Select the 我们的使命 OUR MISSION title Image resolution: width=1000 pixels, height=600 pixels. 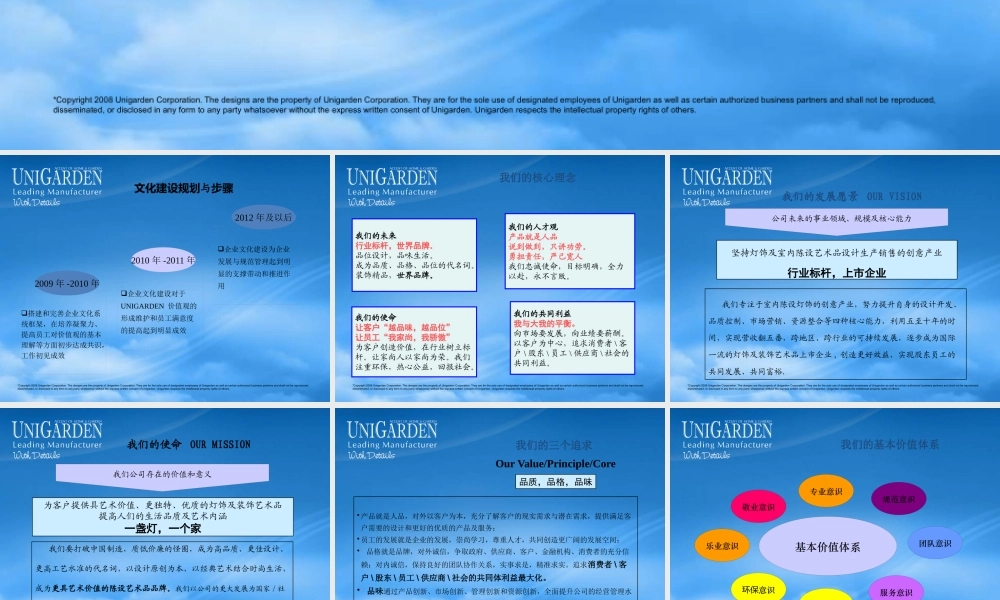189,444
